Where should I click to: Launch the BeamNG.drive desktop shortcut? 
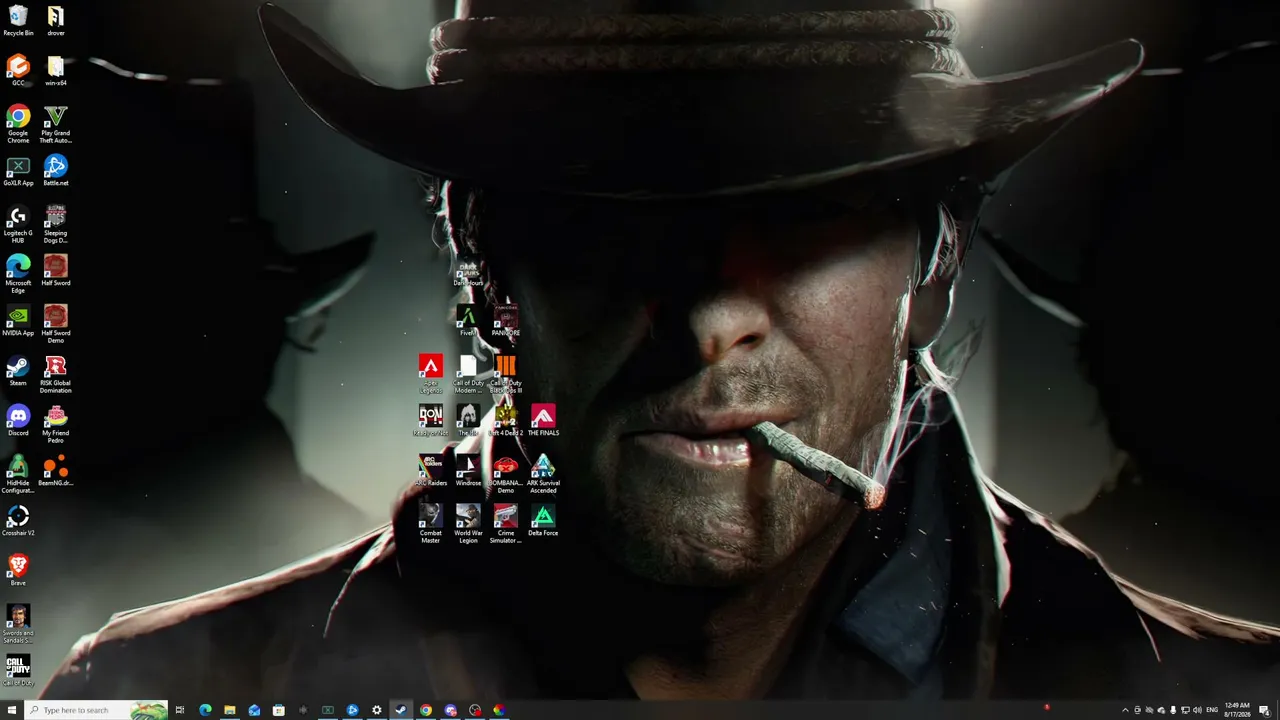point(56,470)
